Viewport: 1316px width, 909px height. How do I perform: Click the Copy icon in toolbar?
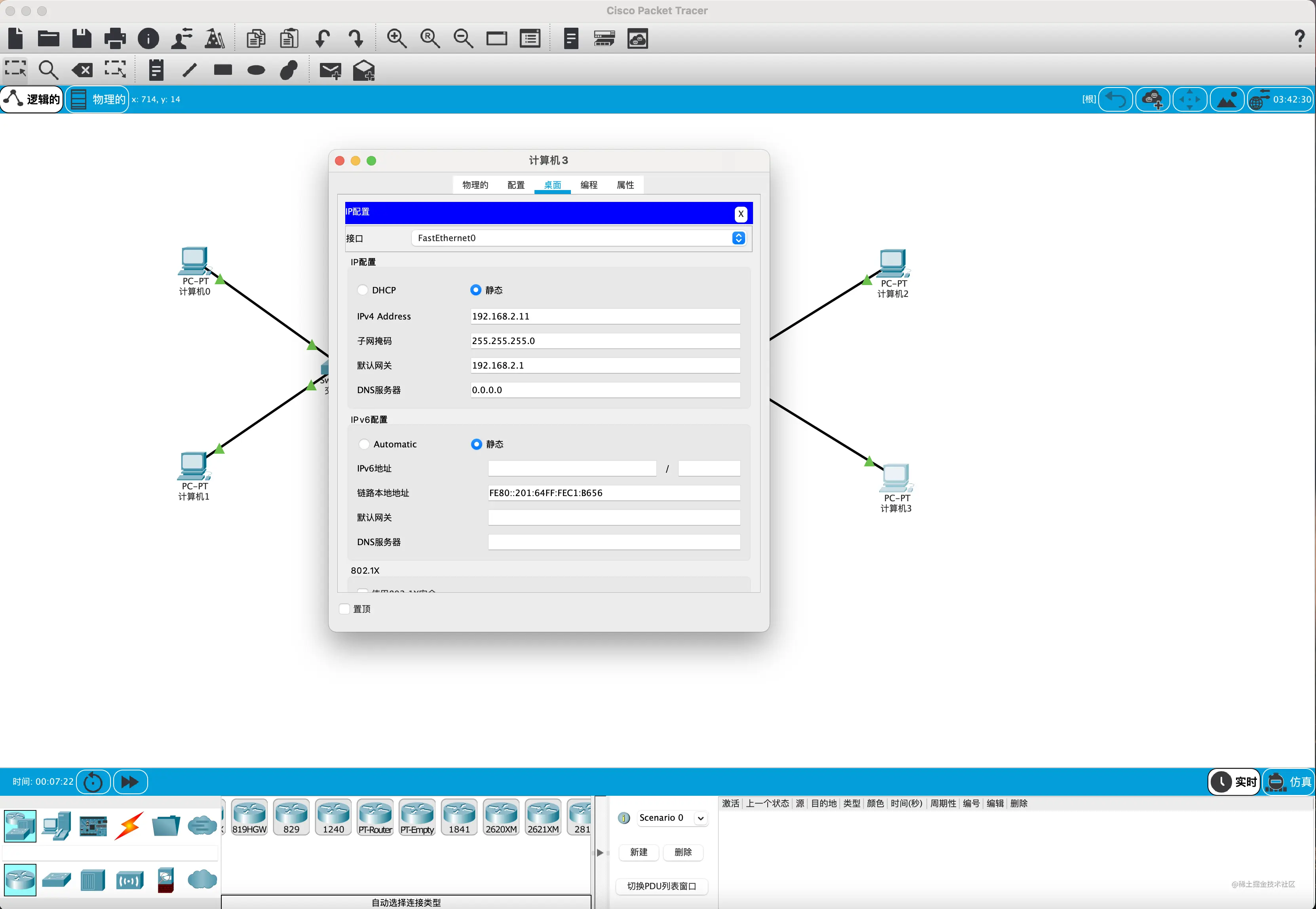point(256,38)
